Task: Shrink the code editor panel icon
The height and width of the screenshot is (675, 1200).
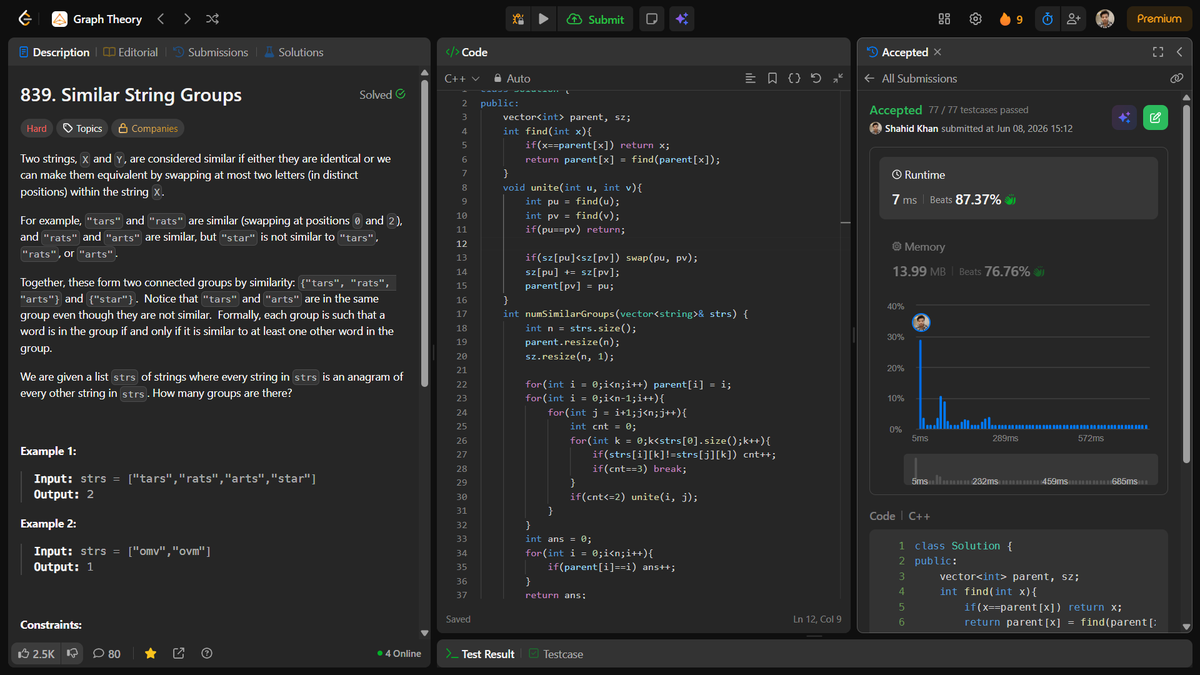Action: [x=838, y=78]
